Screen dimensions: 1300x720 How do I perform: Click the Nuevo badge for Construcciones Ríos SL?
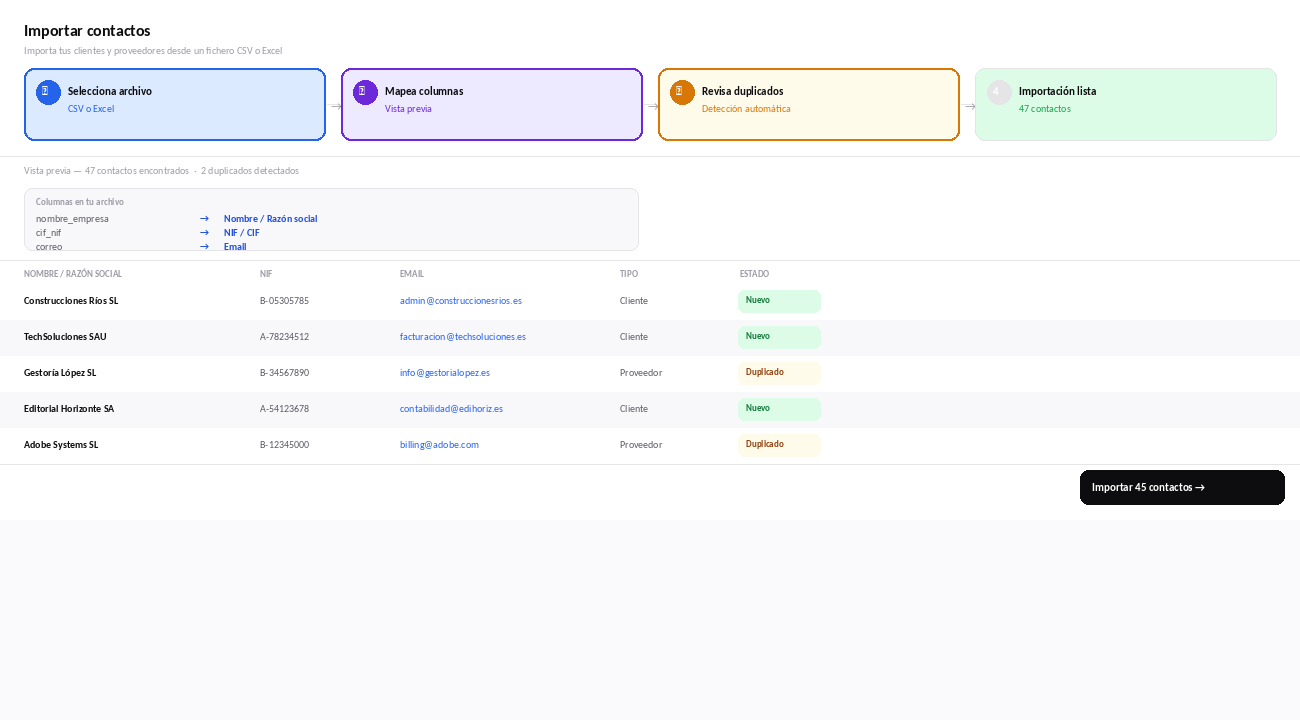click(779, 301)
